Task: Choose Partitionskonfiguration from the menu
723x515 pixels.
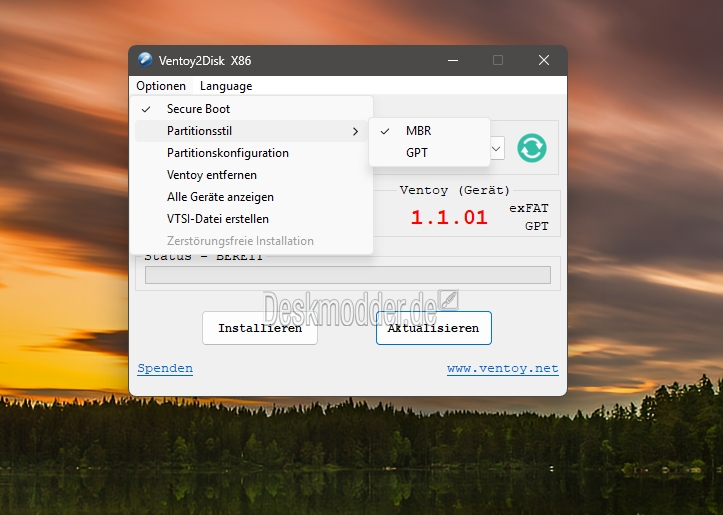Action: 251,153
